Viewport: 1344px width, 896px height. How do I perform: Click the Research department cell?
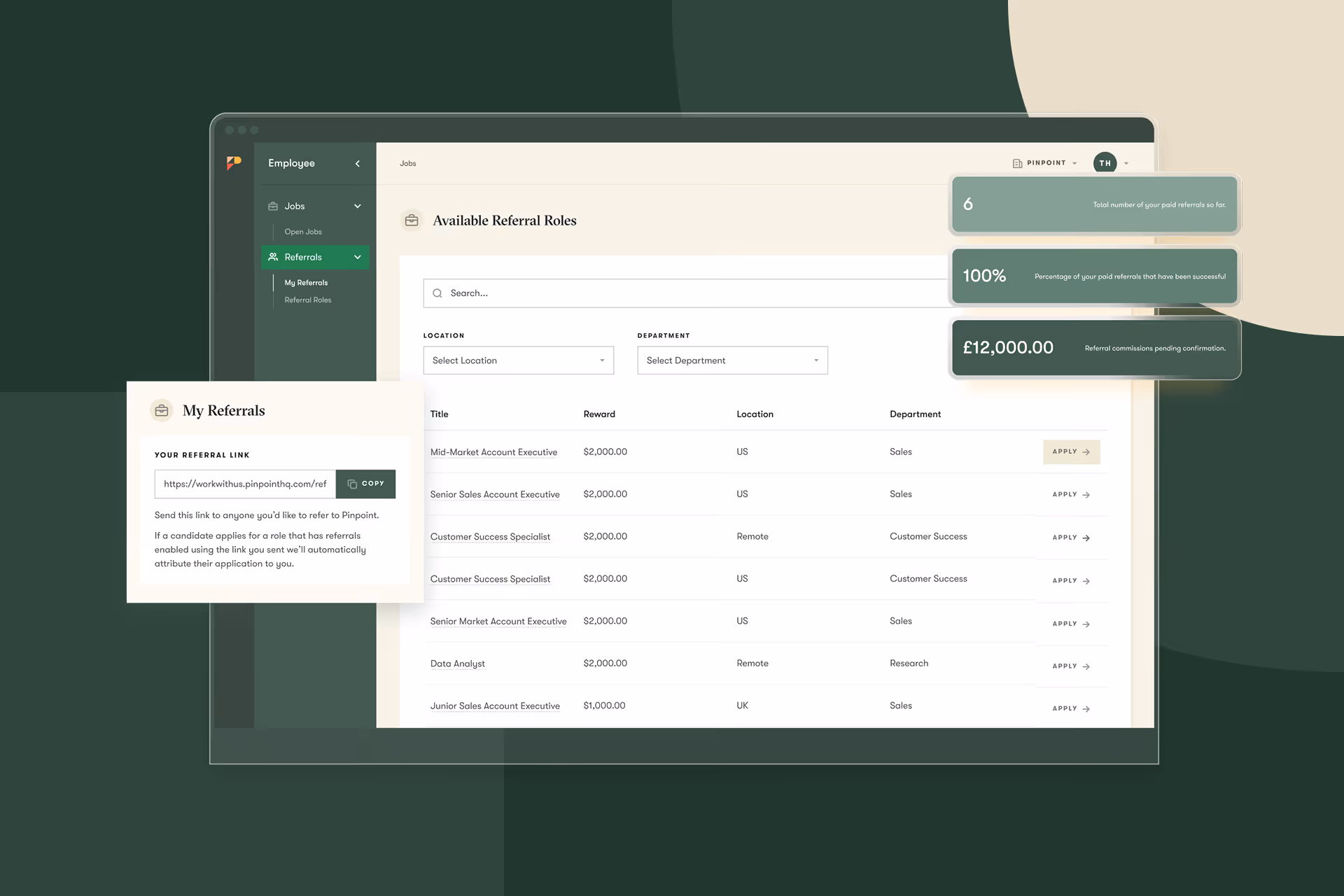[909, 663]
